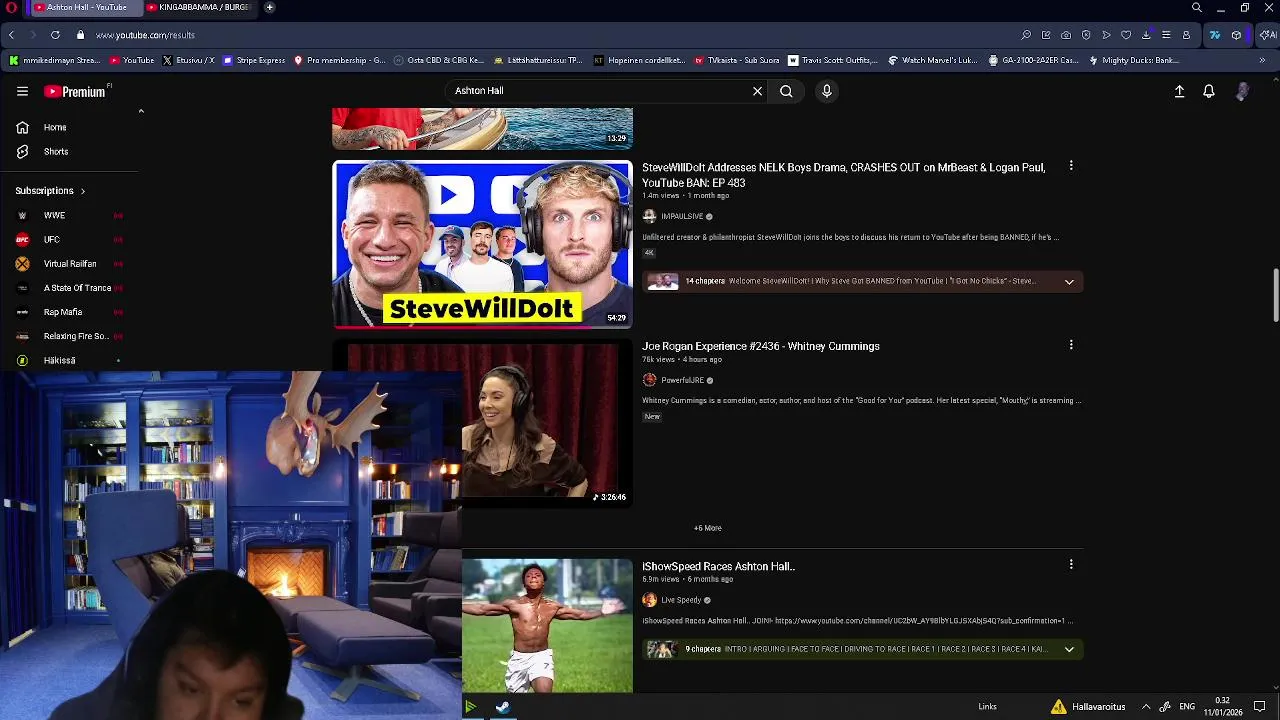Open Opera extensions cube icon
Screen dimensions: 1280x720
click(x=1237, y=35)
